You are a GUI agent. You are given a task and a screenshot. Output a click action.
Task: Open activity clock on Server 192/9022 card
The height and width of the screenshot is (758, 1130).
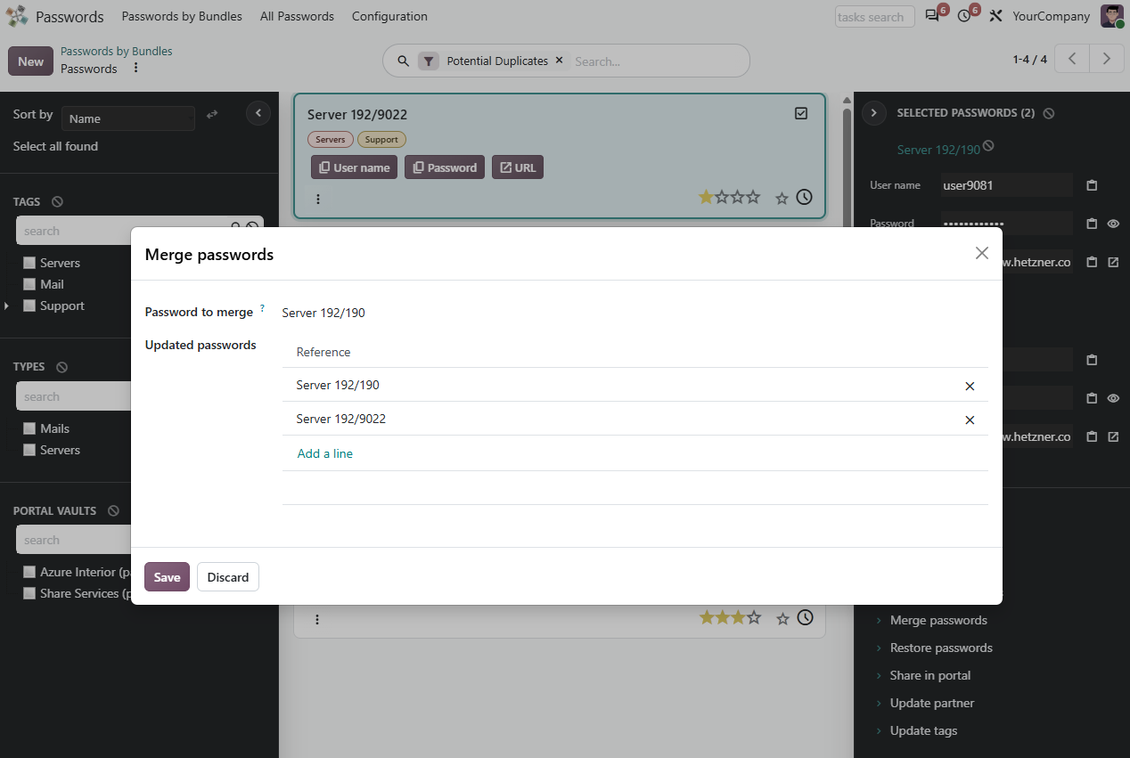point(804,197)
